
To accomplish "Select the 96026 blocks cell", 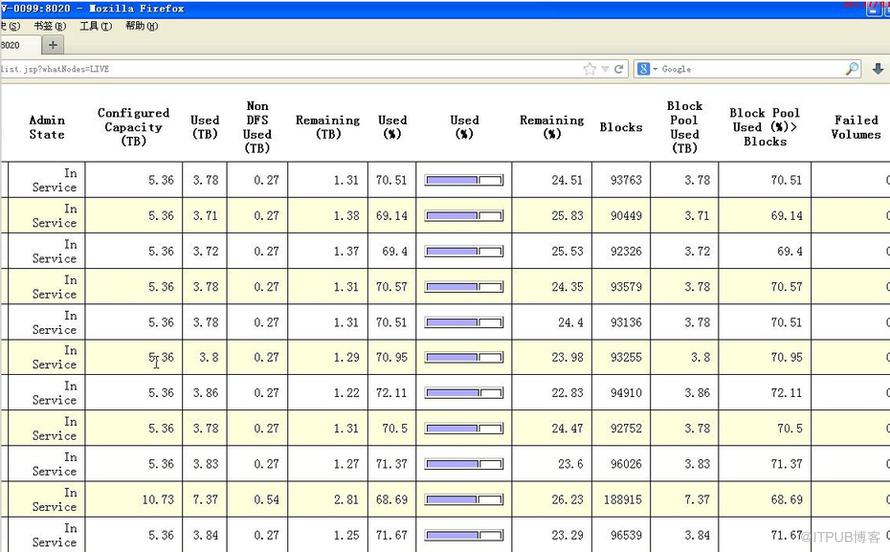I will point(621,464).
